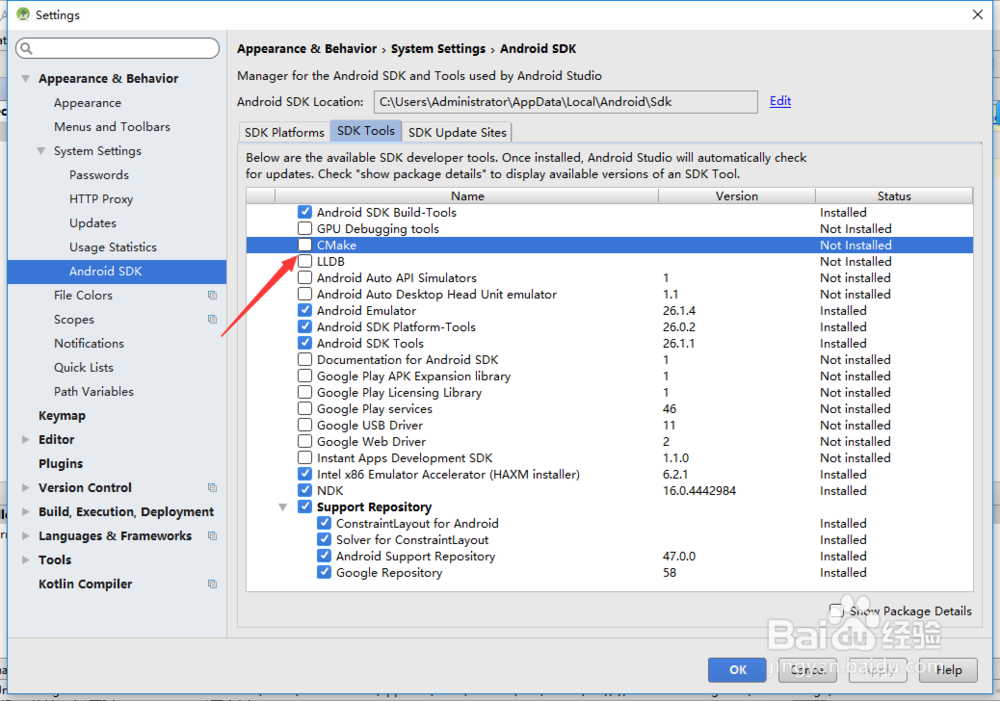Open Keymap settings
The width and height of the screenshot is (1000, 701).
pos(62,416)
